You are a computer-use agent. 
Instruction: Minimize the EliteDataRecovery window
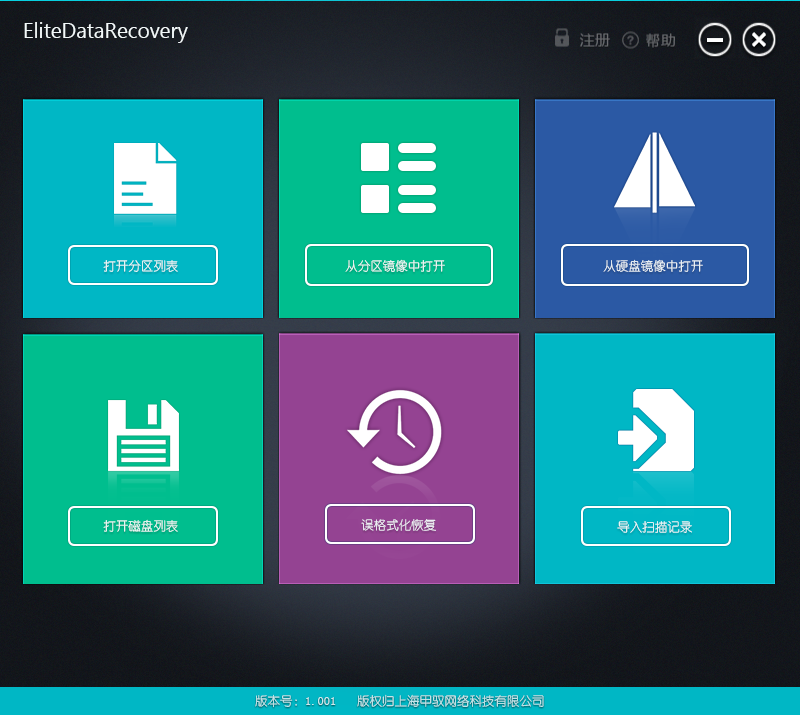point(715,40)
